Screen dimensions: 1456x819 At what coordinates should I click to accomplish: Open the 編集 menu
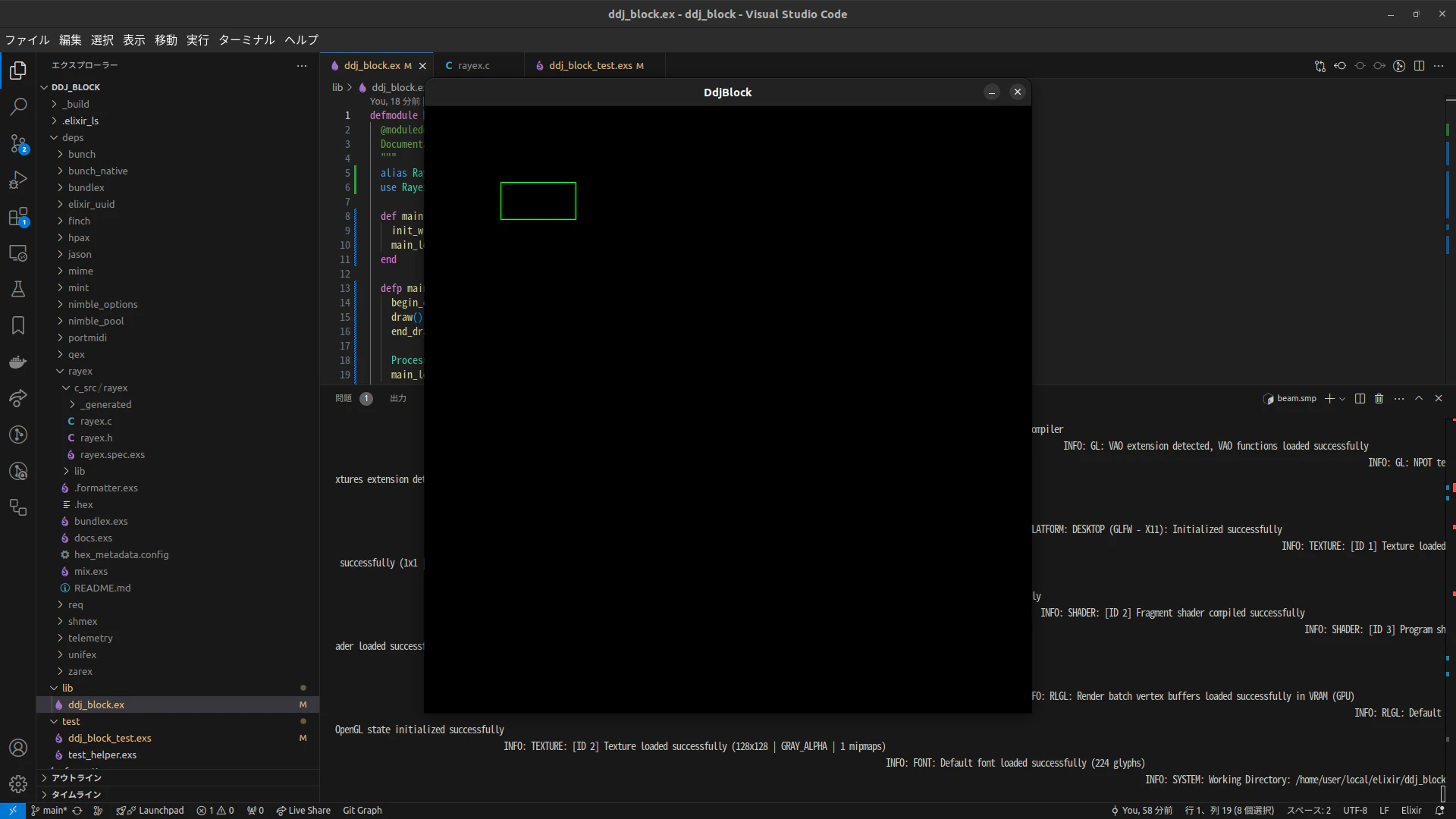(x=71, y=40)
